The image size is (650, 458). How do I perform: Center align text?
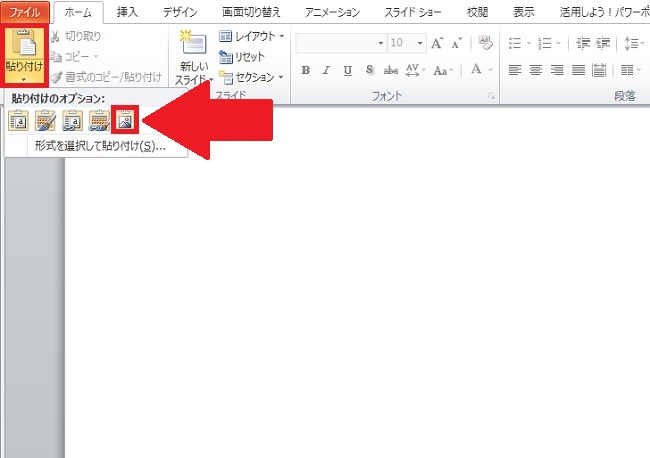pyautogui.click(x=536, y=70)
